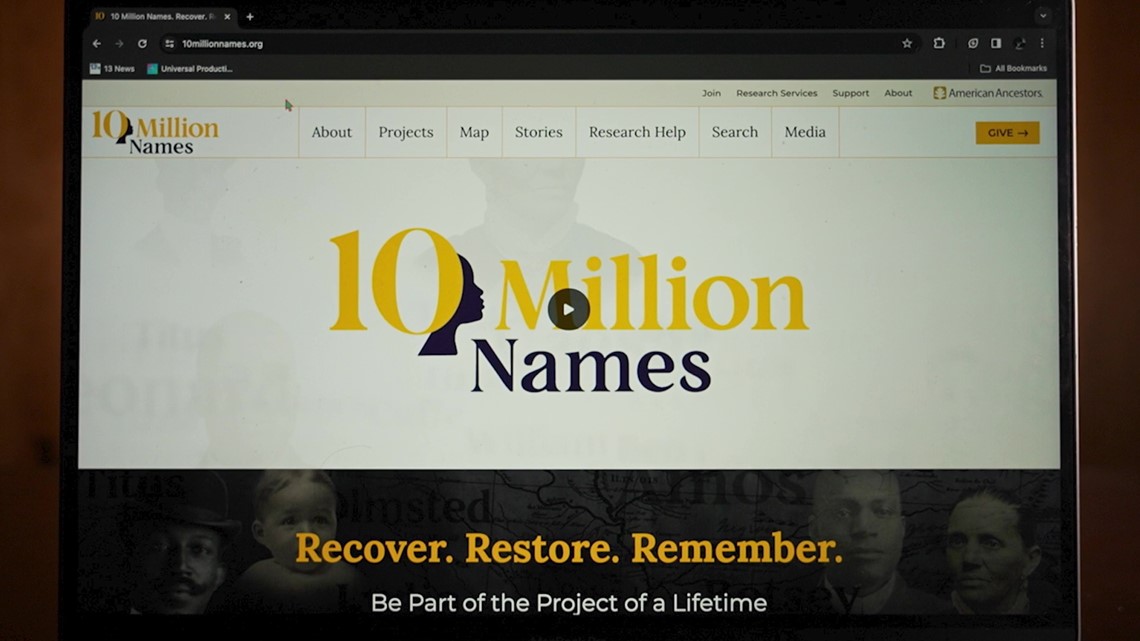Viewport: 1140px width, 641px height.
Task: Click the 10 Million Names header logo
Action: [x=155, y=132]
